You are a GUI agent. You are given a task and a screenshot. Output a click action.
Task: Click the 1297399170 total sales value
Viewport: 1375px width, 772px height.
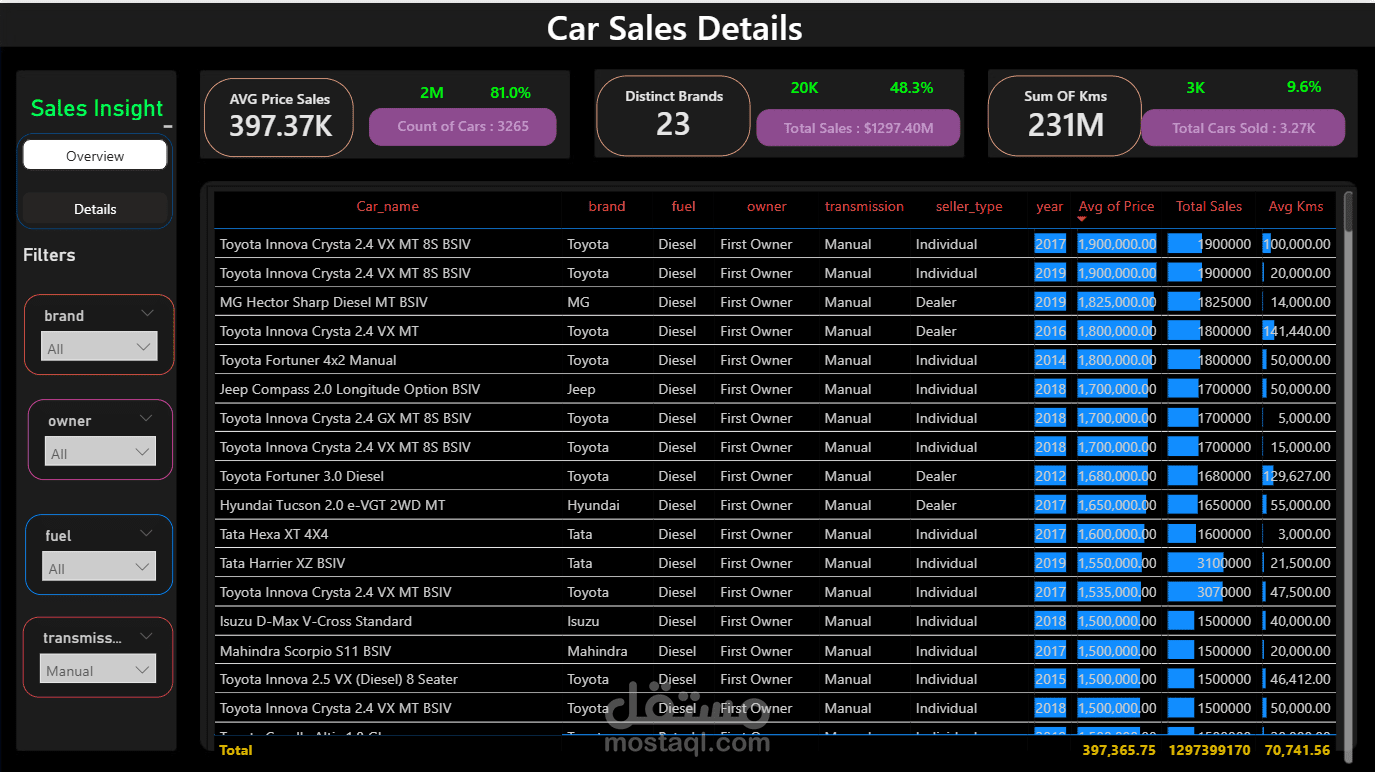1208,749
